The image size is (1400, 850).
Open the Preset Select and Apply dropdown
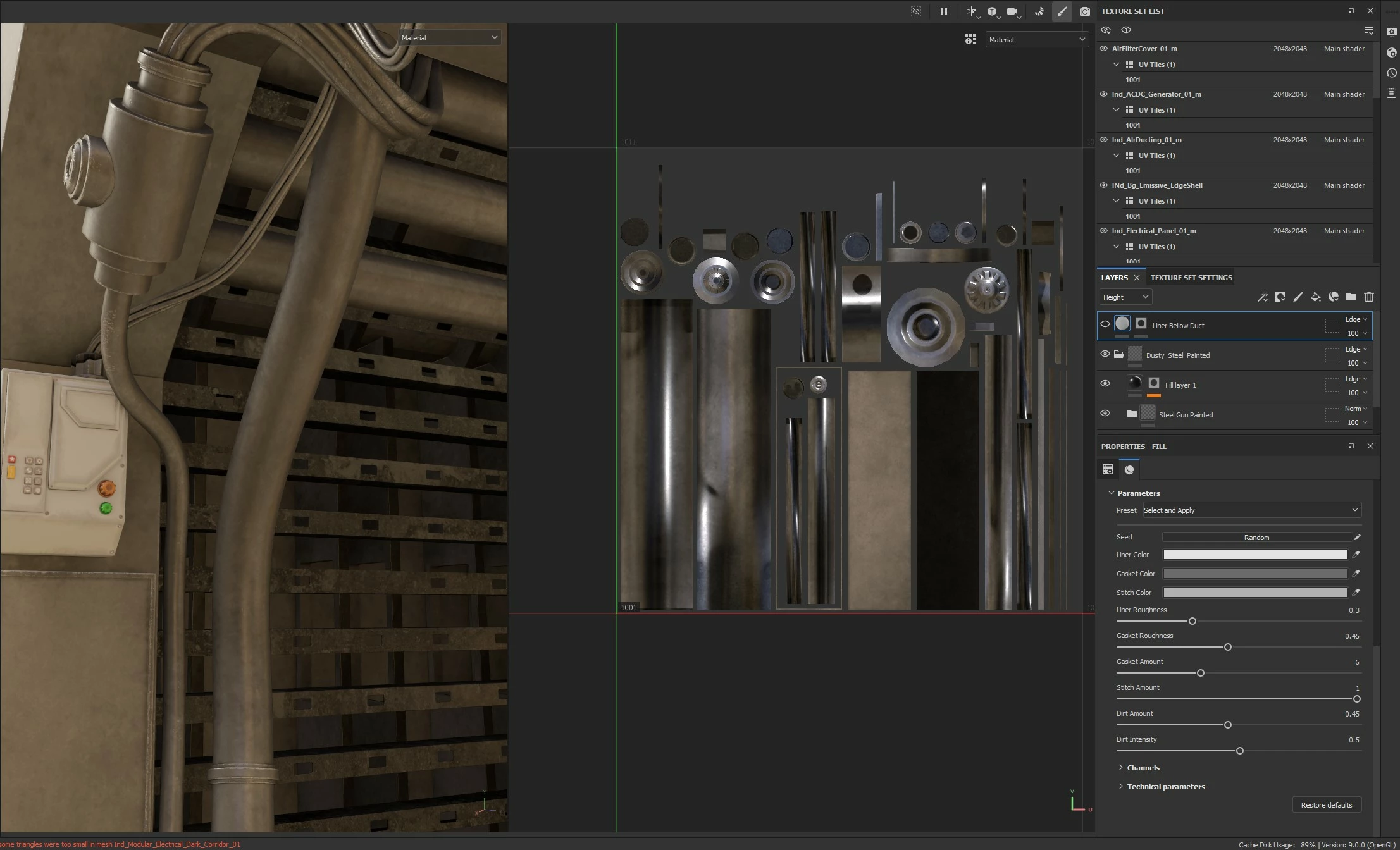pos(1251,510)
